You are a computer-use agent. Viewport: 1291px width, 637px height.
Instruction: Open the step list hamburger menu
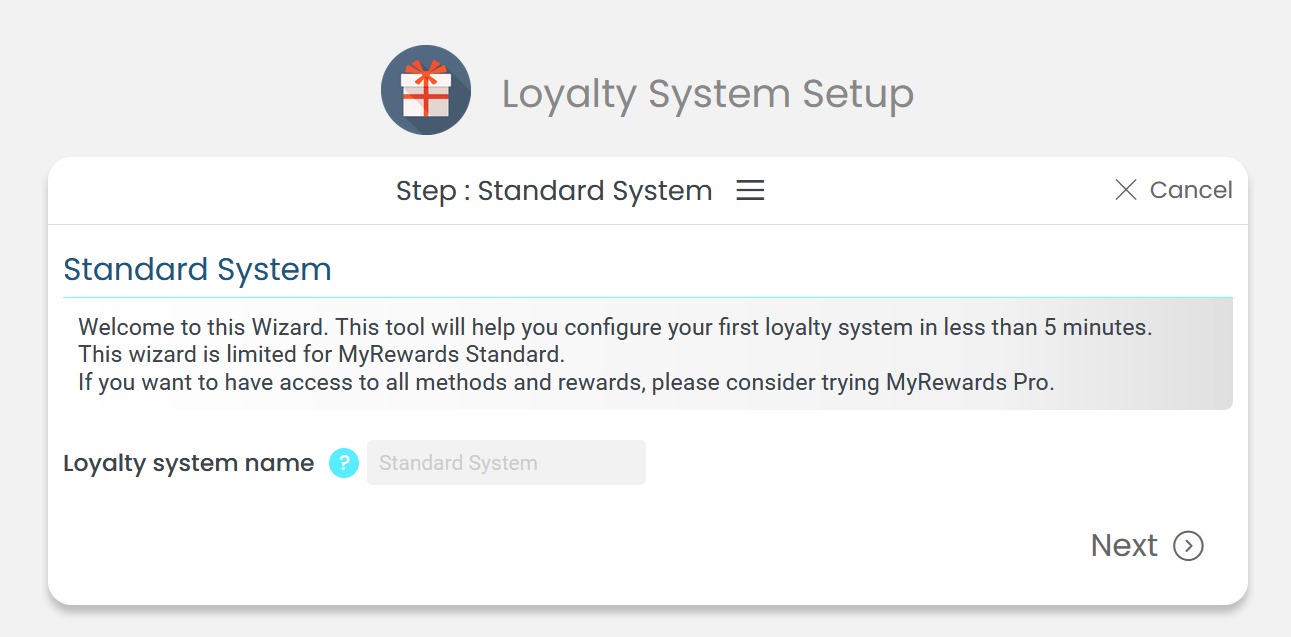[750, 190]
